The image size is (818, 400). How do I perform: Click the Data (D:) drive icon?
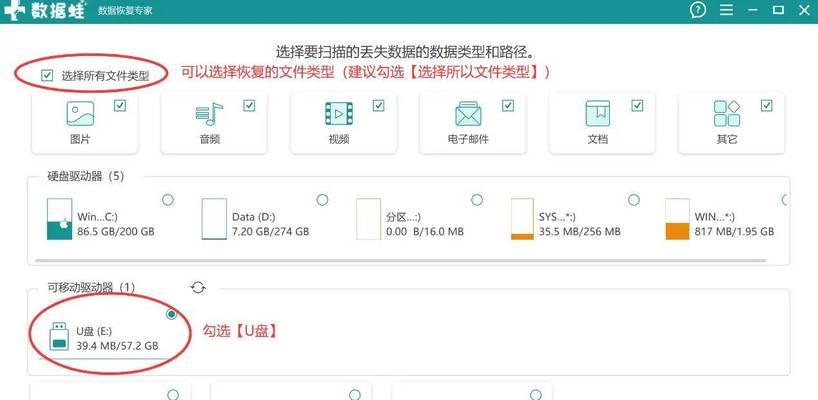click(214, 219)
